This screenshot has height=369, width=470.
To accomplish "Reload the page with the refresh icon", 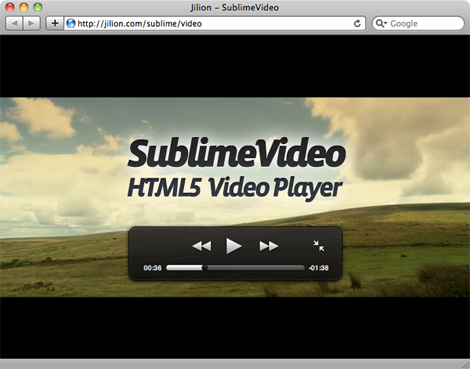I will (x=357, y=23).
